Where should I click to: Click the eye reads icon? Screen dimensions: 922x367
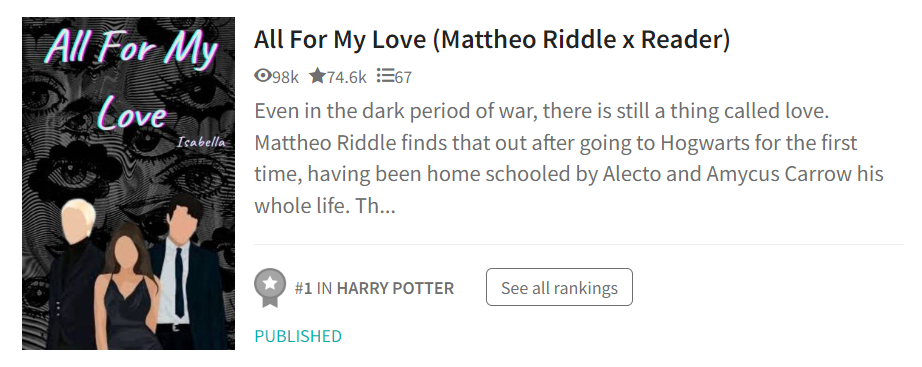263,75
